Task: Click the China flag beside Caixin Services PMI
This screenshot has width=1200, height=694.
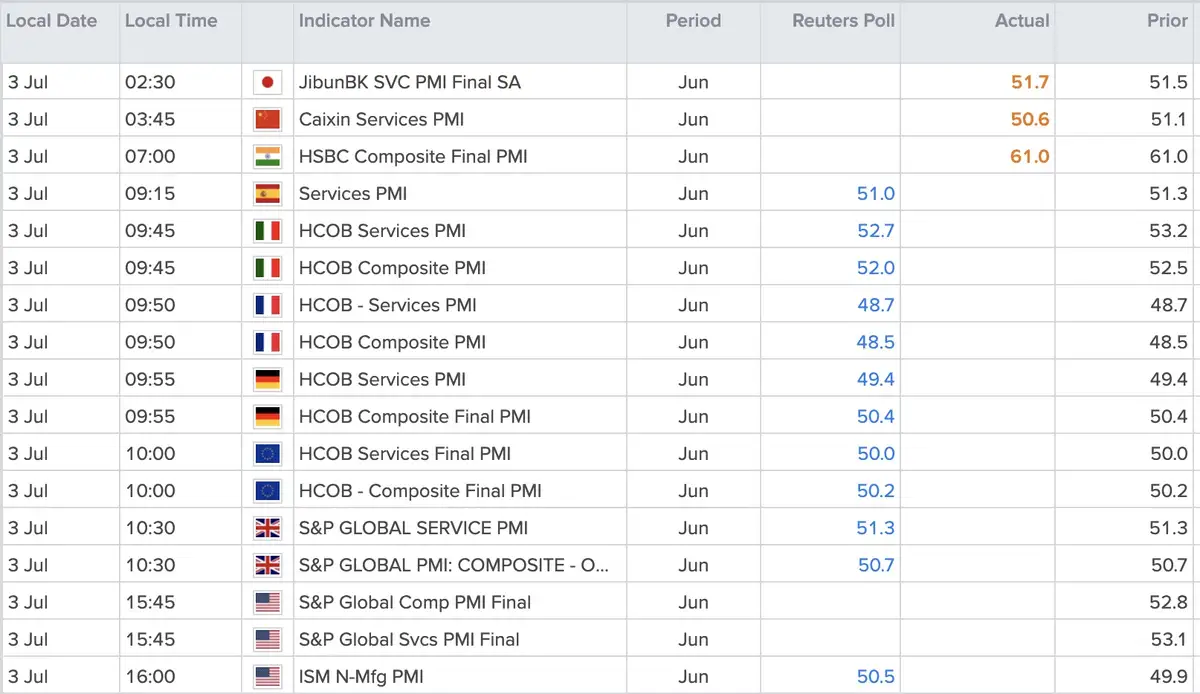Action: 267,119
